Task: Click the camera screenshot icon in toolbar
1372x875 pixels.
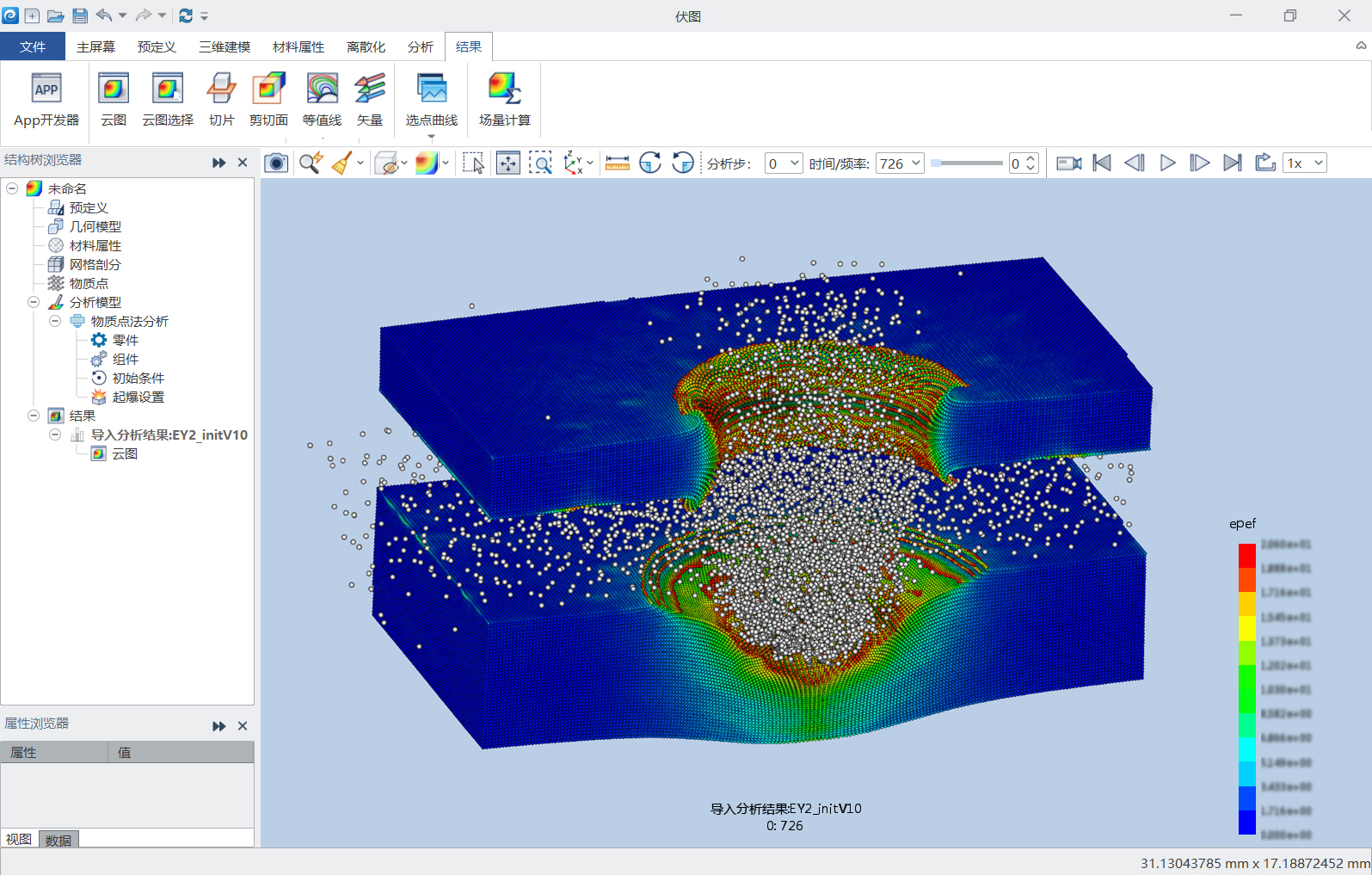Action: [276, 163]
